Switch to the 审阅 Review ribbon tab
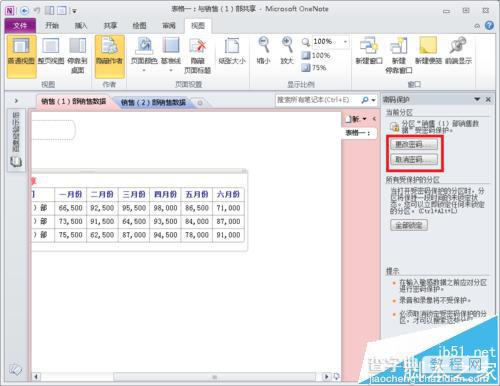 point(169,25)
